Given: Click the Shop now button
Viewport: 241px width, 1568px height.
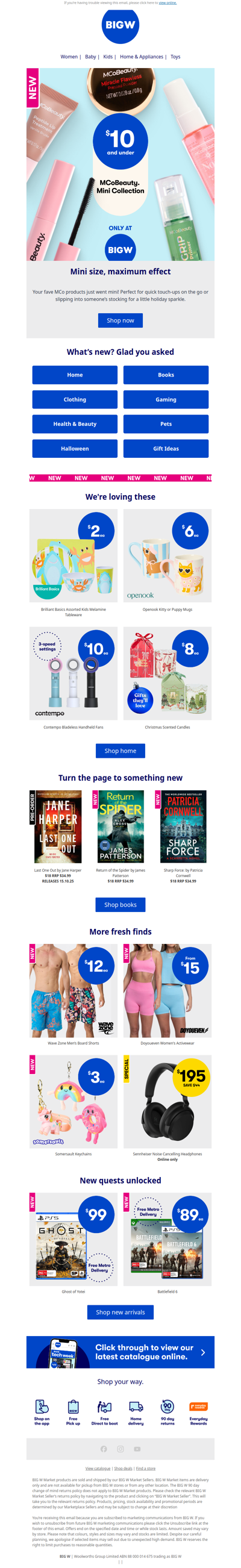Looking at the screenshot, I should click(x=120, y=320).
